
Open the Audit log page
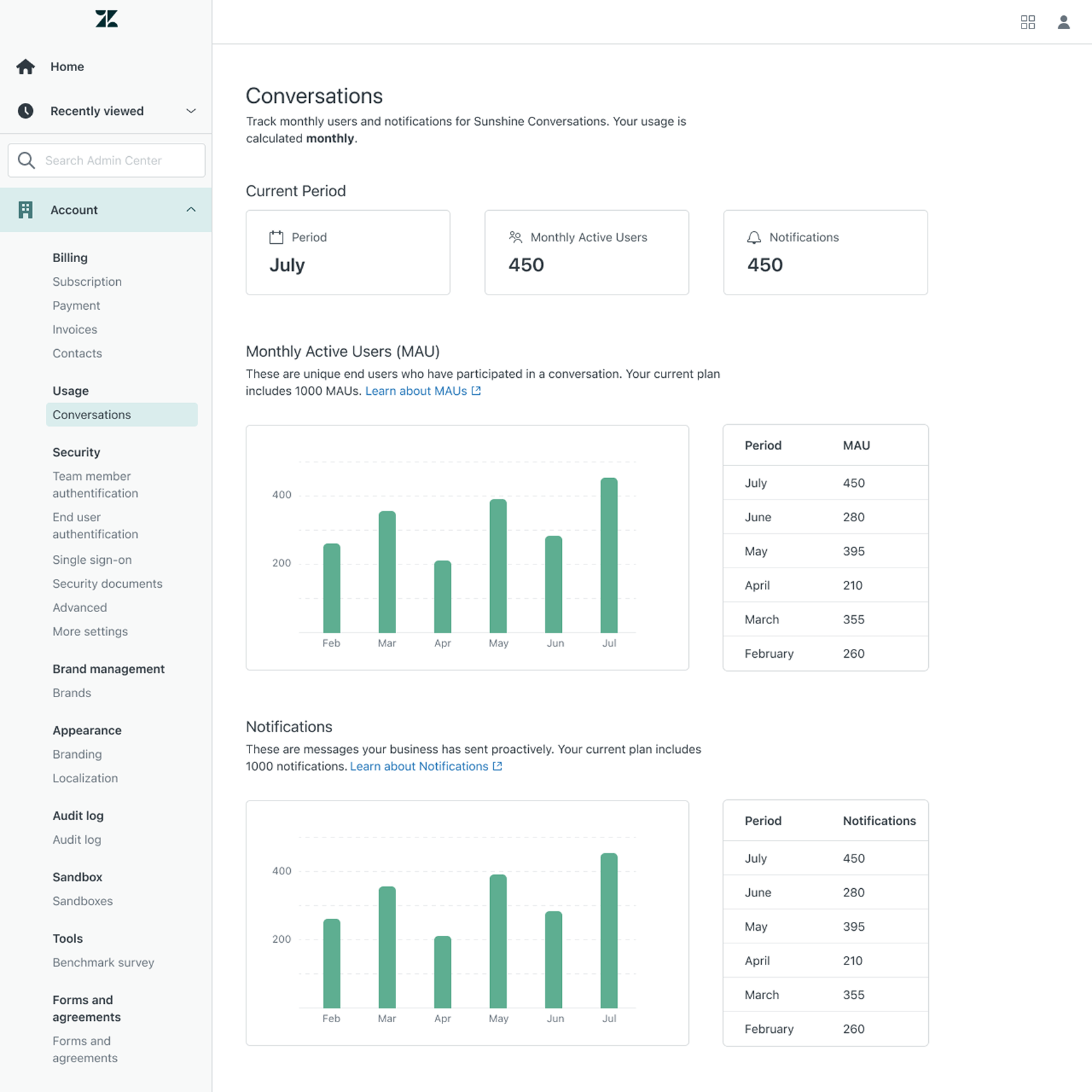(x=77, y=840)
